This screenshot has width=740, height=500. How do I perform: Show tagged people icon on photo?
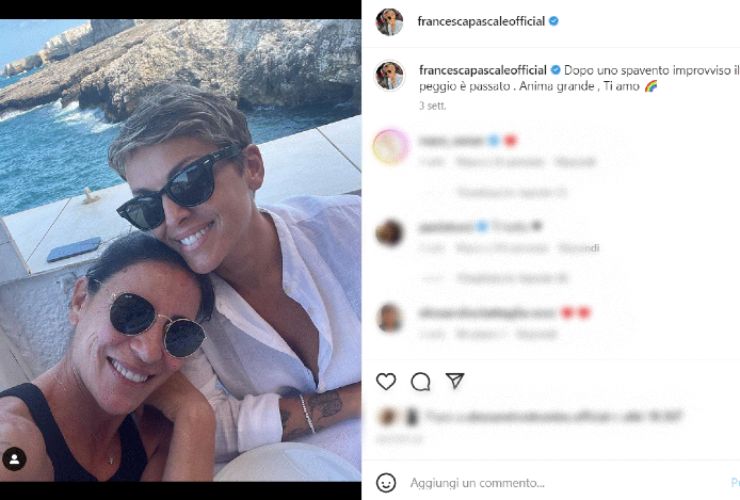14,459
